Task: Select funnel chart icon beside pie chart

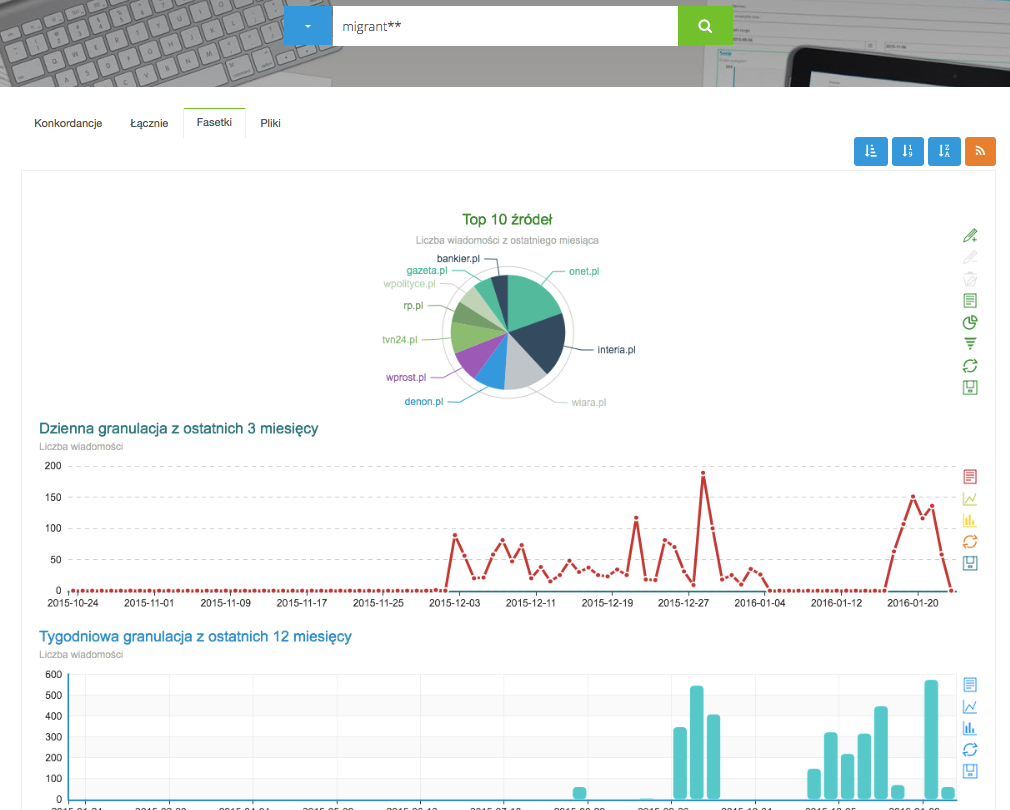Action: pos(969,344)
